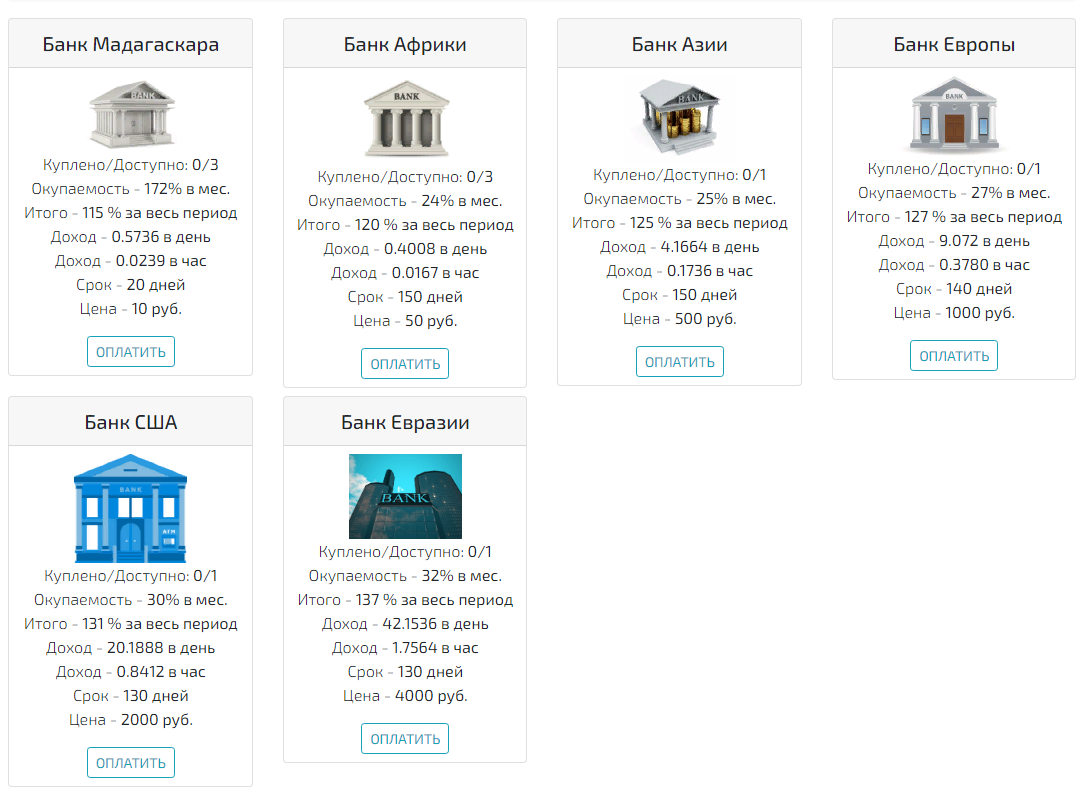This screenshot has width=1088, height=802.
Task: Click 'Итого - 131 % за весь период'
Action: (x=130, y=624)
